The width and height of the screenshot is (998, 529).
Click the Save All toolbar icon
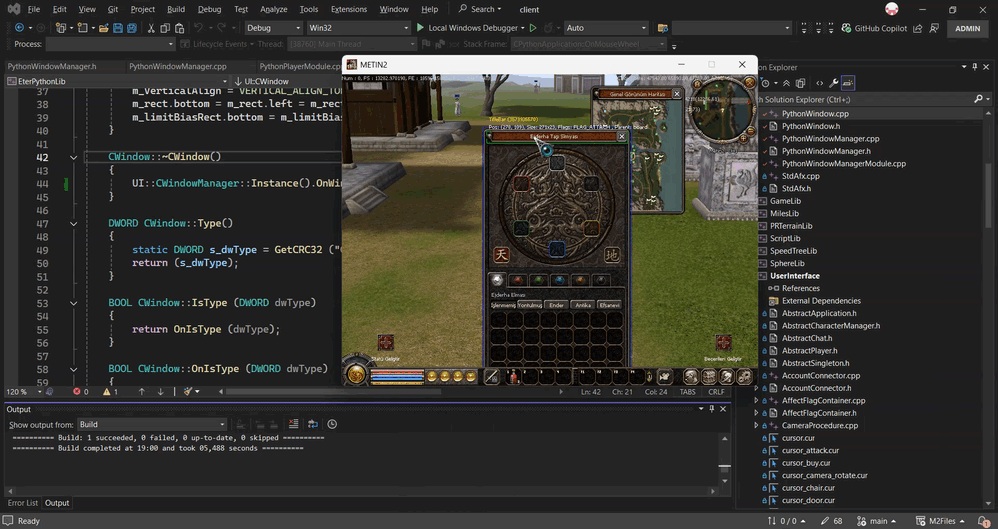(x=132, y=28)
